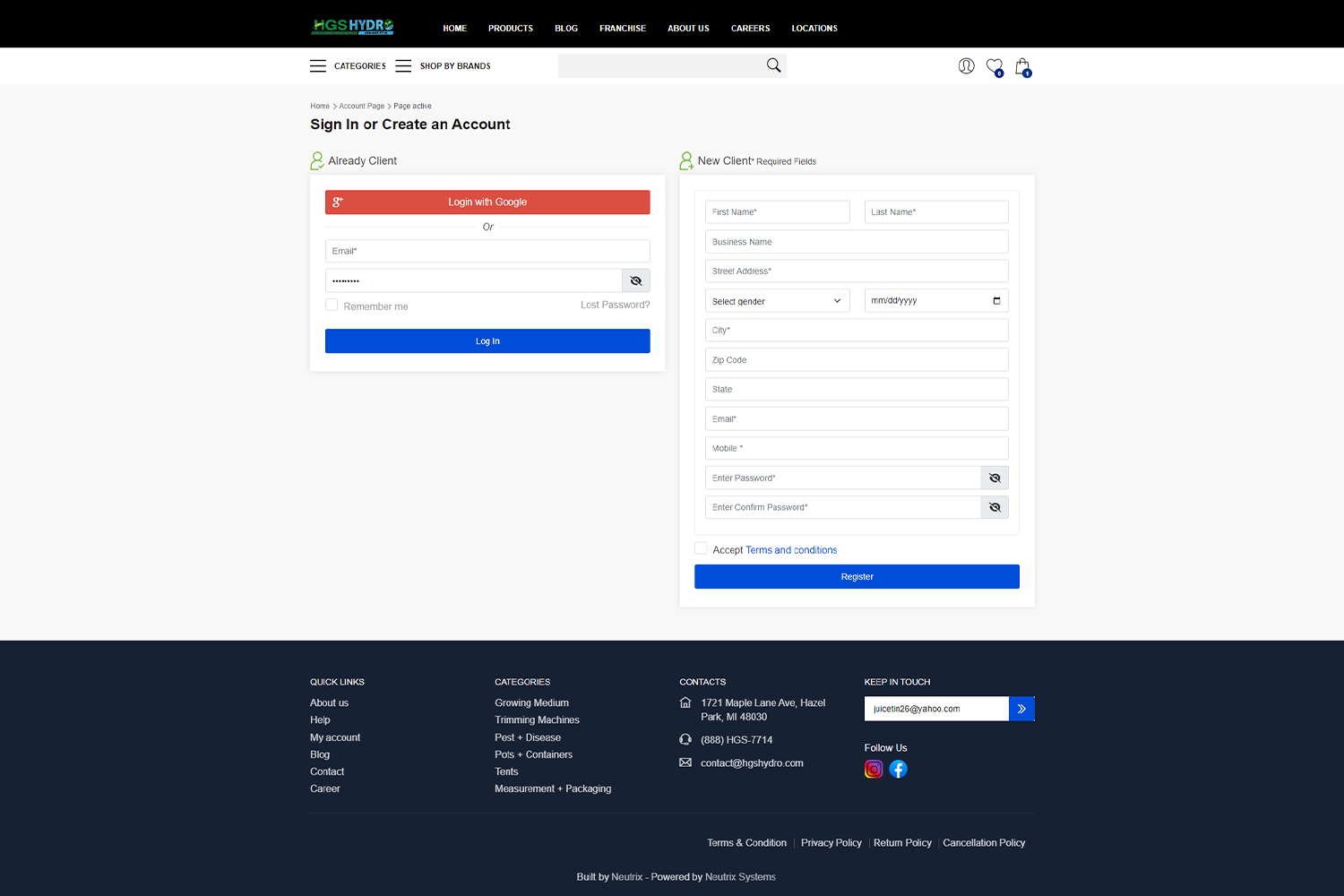Go to the Franchise menu item
This screenshot has width=1344, height=896.
click(622, 29)
